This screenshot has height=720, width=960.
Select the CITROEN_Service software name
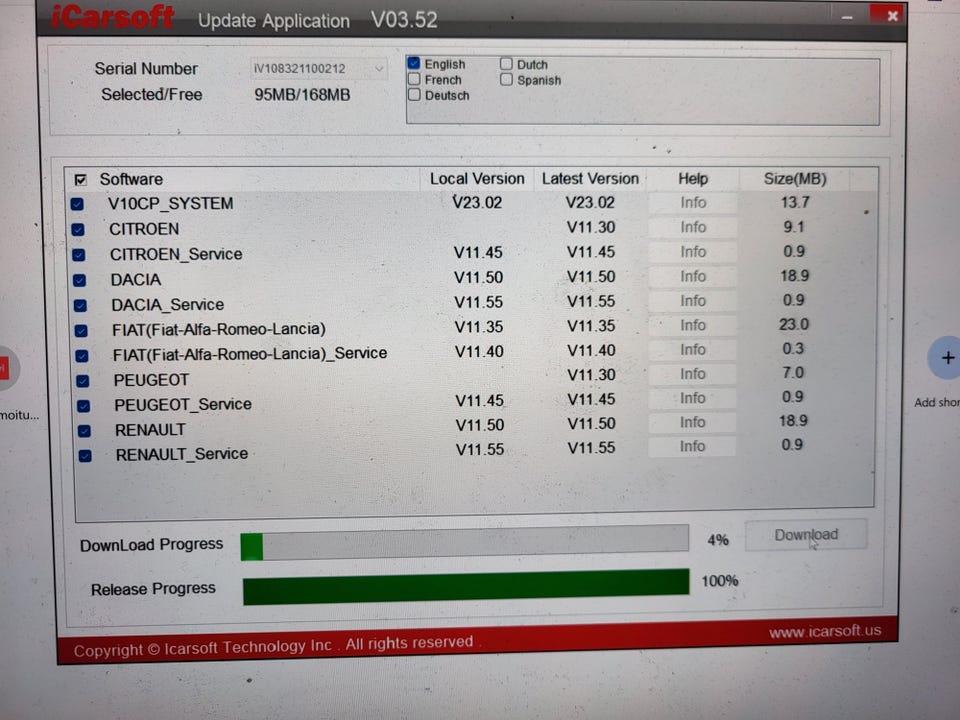point(176,254)
